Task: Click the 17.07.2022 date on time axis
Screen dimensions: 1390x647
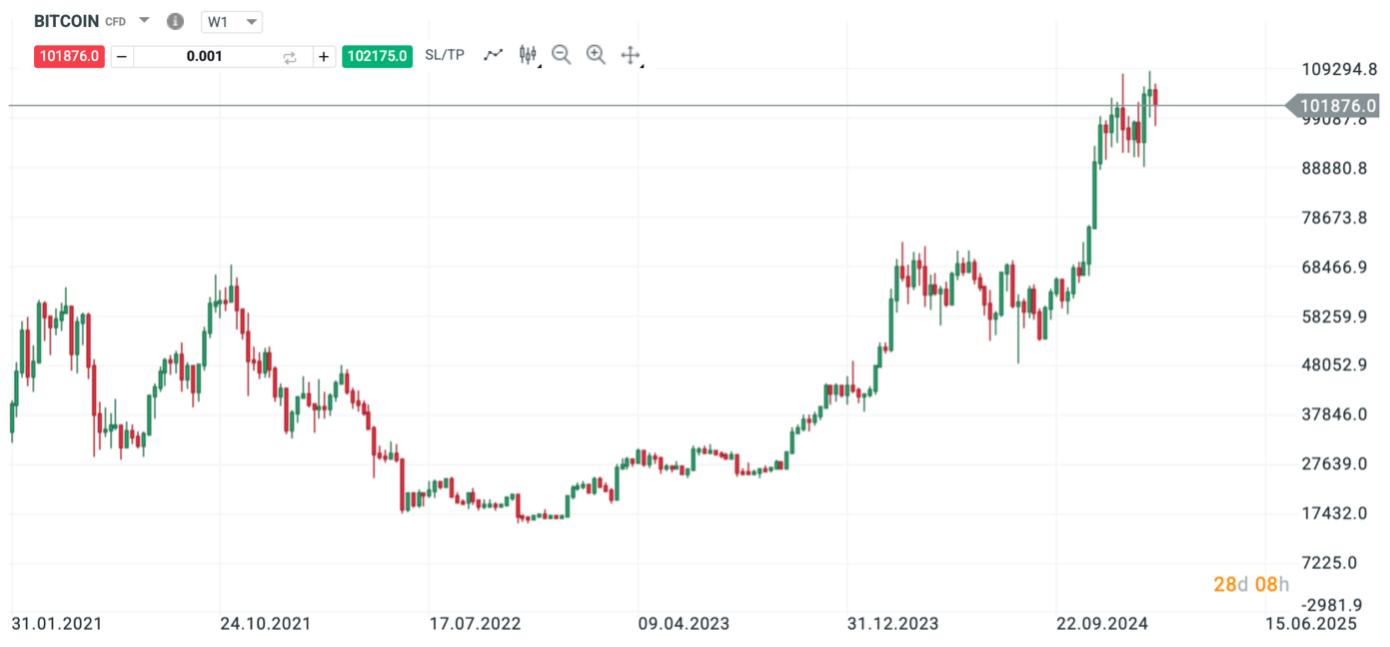Action: 475,624
